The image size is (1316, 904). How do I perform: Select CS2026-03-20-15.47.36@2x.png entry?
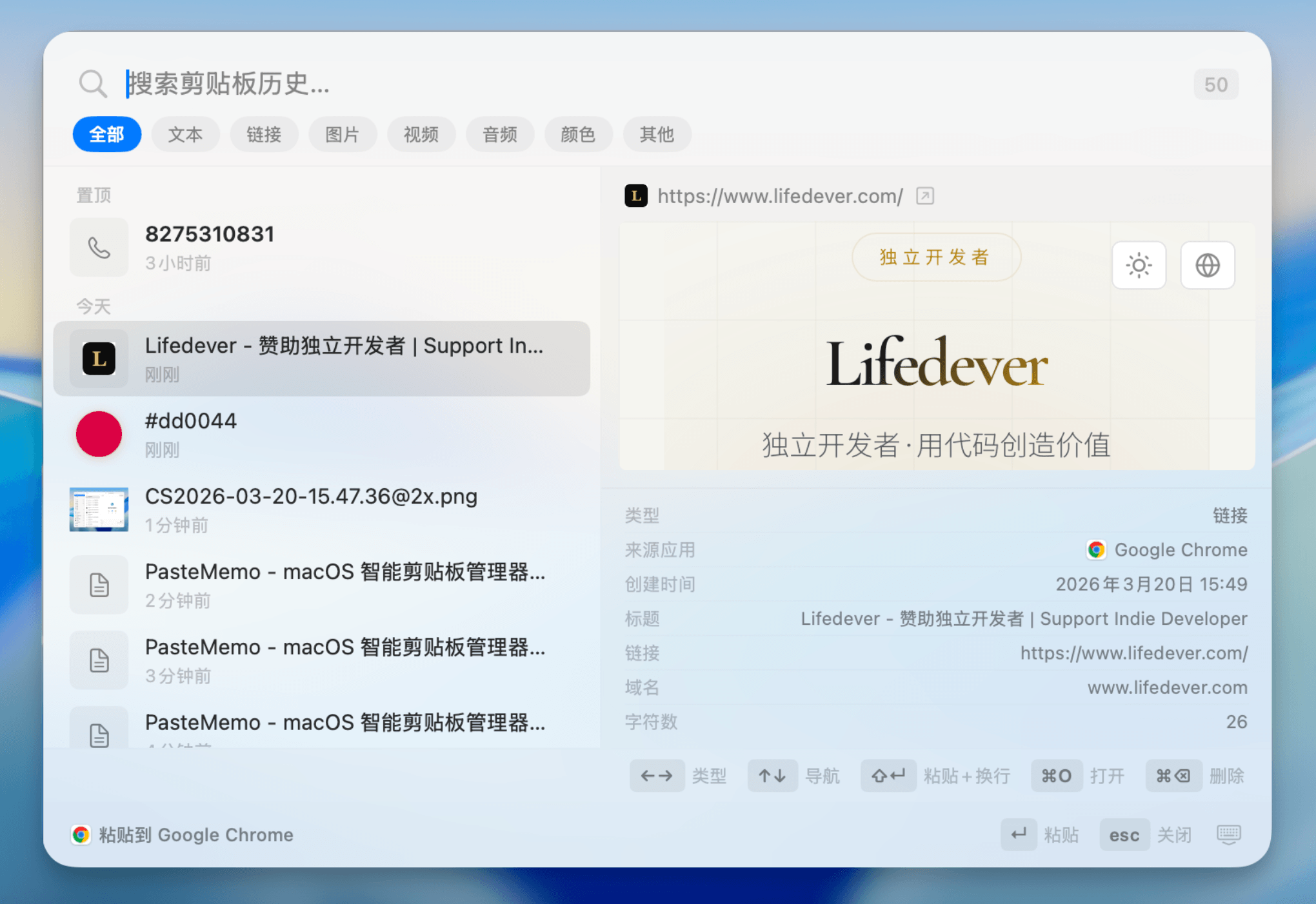(x=322, y=509)
